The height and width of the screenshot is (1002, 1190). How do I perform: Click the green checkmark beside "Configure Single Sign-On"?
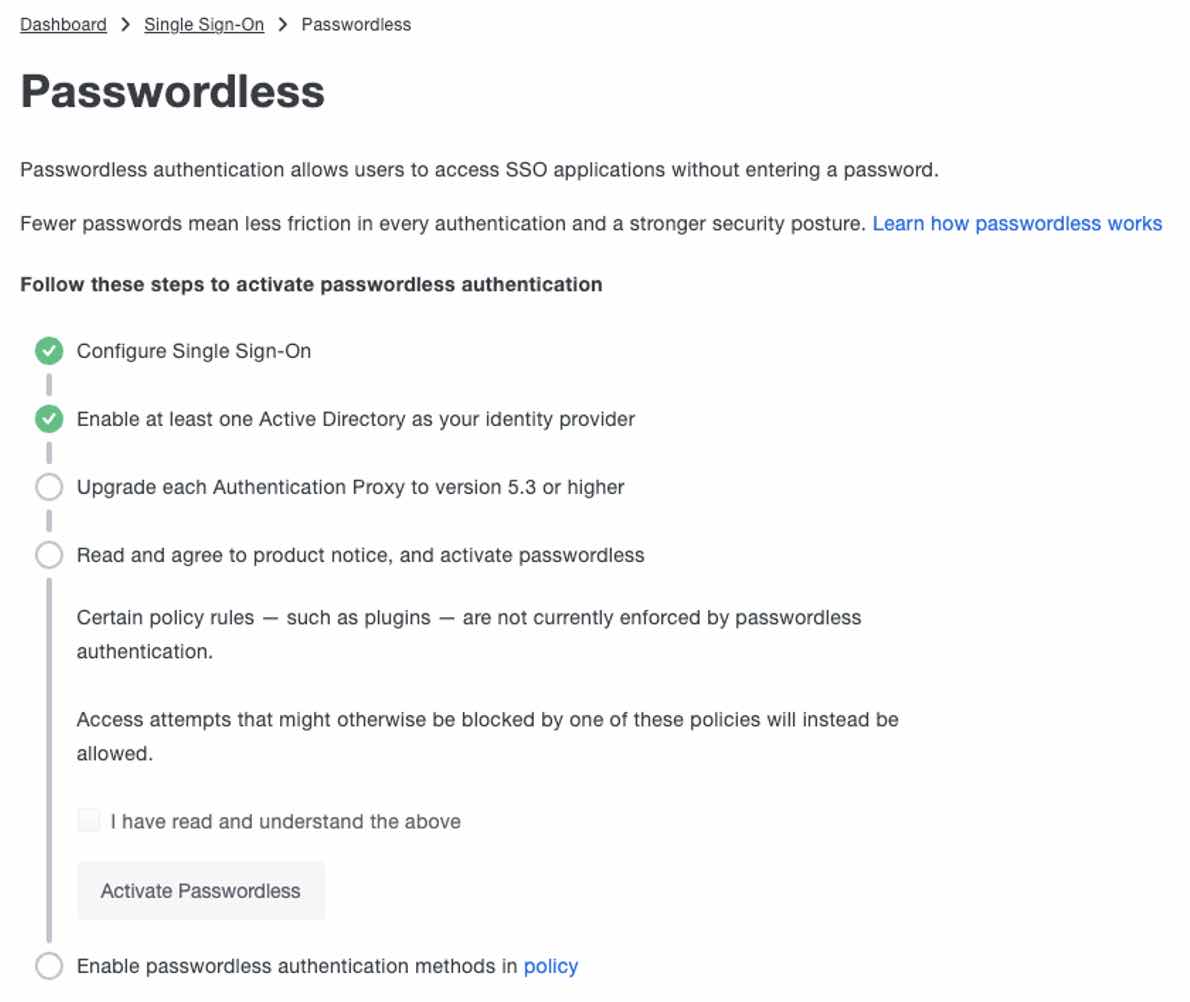pyautogui.click(x=48, y=351)
